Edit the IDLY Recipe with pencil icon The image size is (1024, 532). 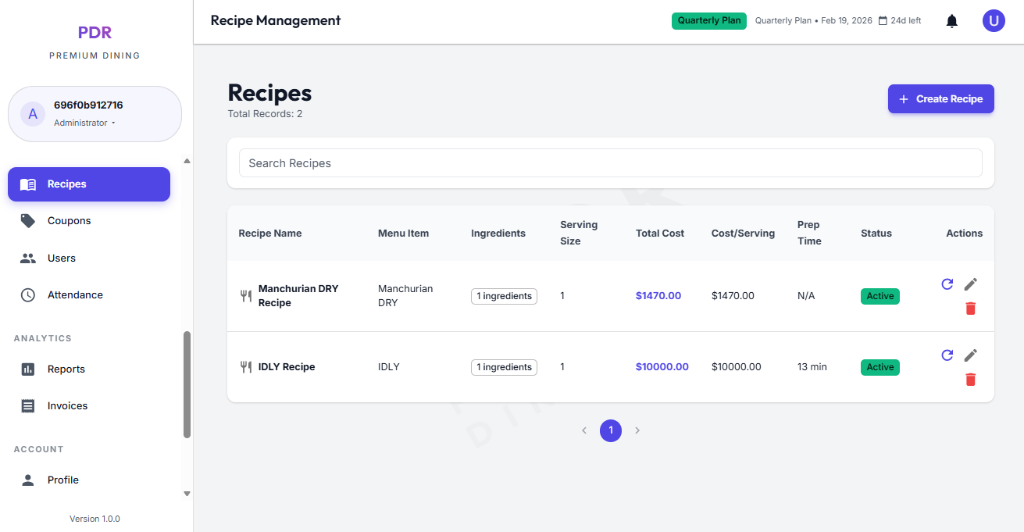pos(970,355)
